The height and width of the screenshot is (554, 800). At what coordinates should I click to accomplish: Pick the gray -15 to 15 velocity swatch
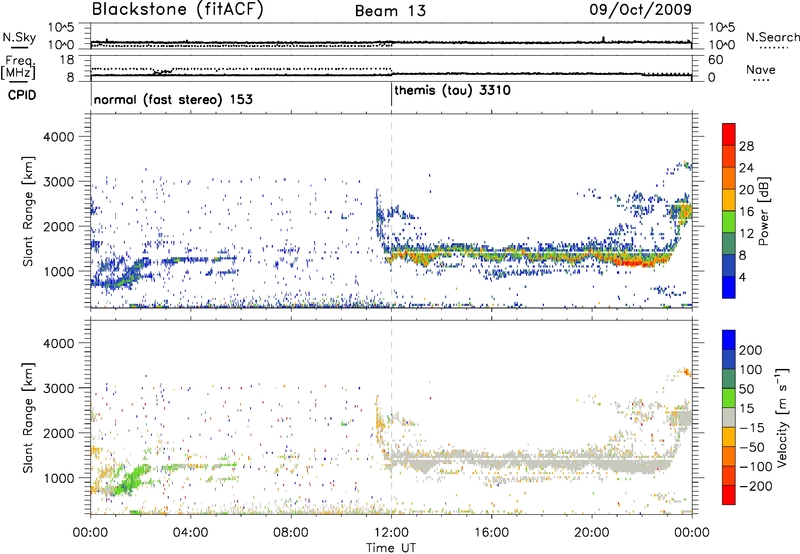(729, 417)
